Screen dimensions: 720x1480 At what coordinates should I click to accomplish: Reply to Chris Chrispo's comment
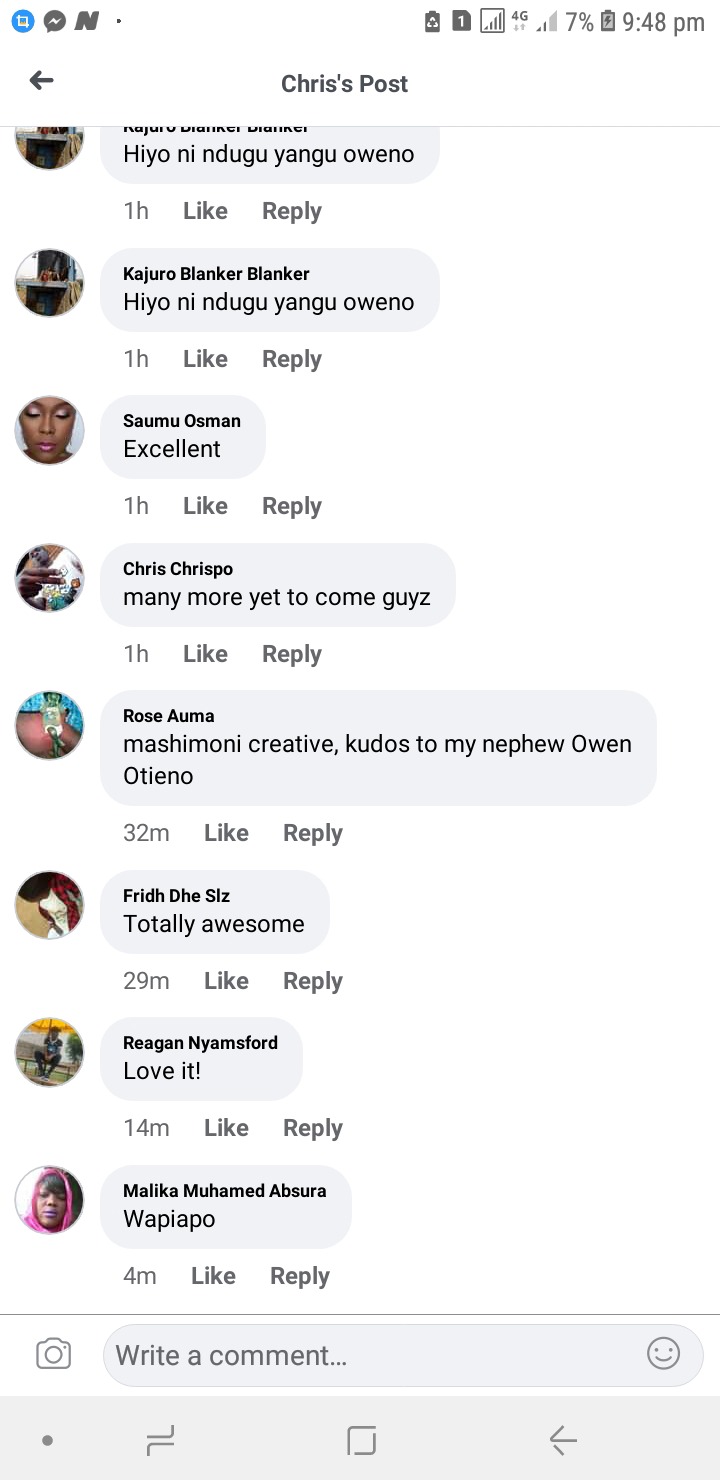pyautogui.click(x=292, y=654)
